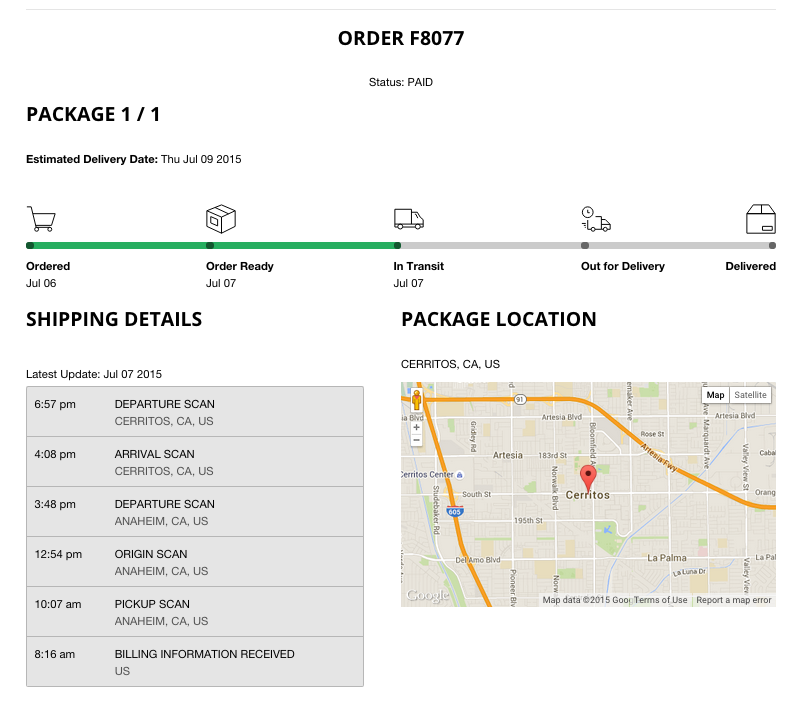This screenshot has width=800, height=708.
Task: Click the Out for Delivery progress dot
Action: click(585, 245)
